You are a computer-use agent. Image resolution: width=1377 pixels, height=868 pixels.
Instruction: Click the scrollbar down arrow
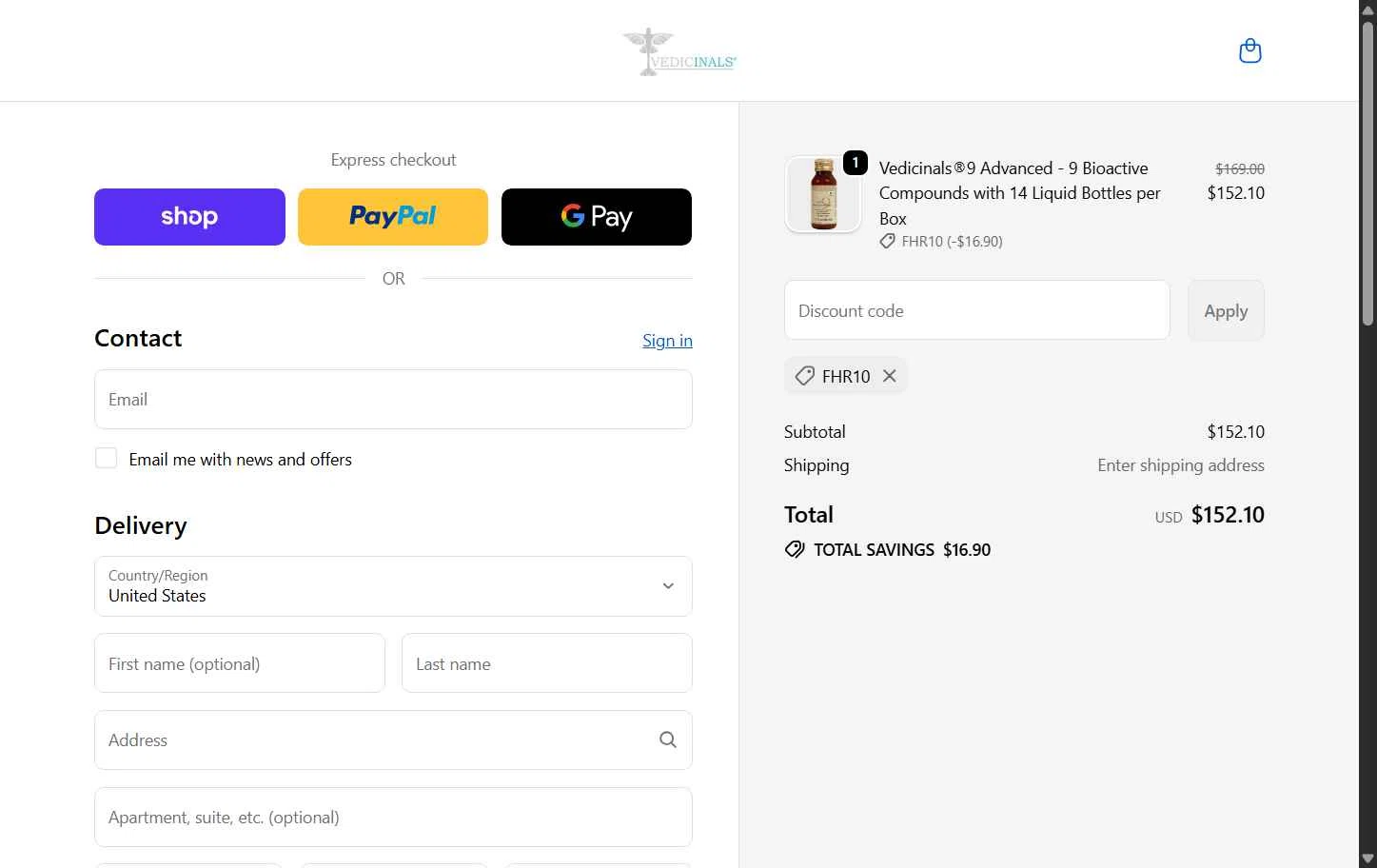pos(1367,858)
